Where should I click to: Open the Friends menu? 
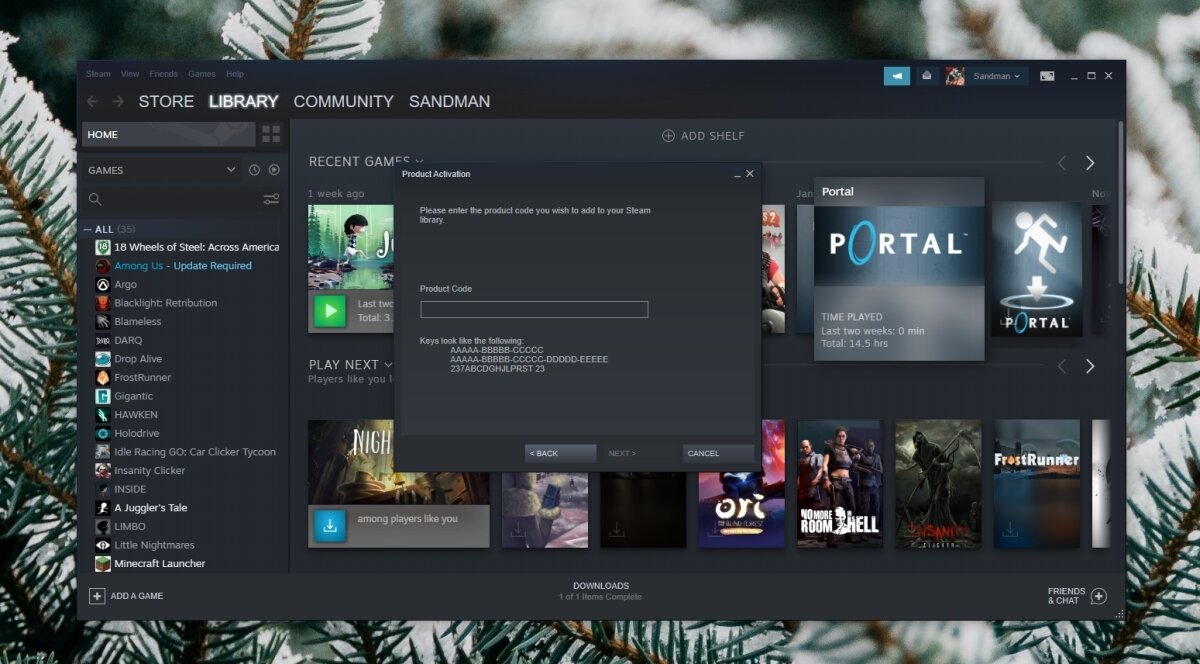point(163,73)
